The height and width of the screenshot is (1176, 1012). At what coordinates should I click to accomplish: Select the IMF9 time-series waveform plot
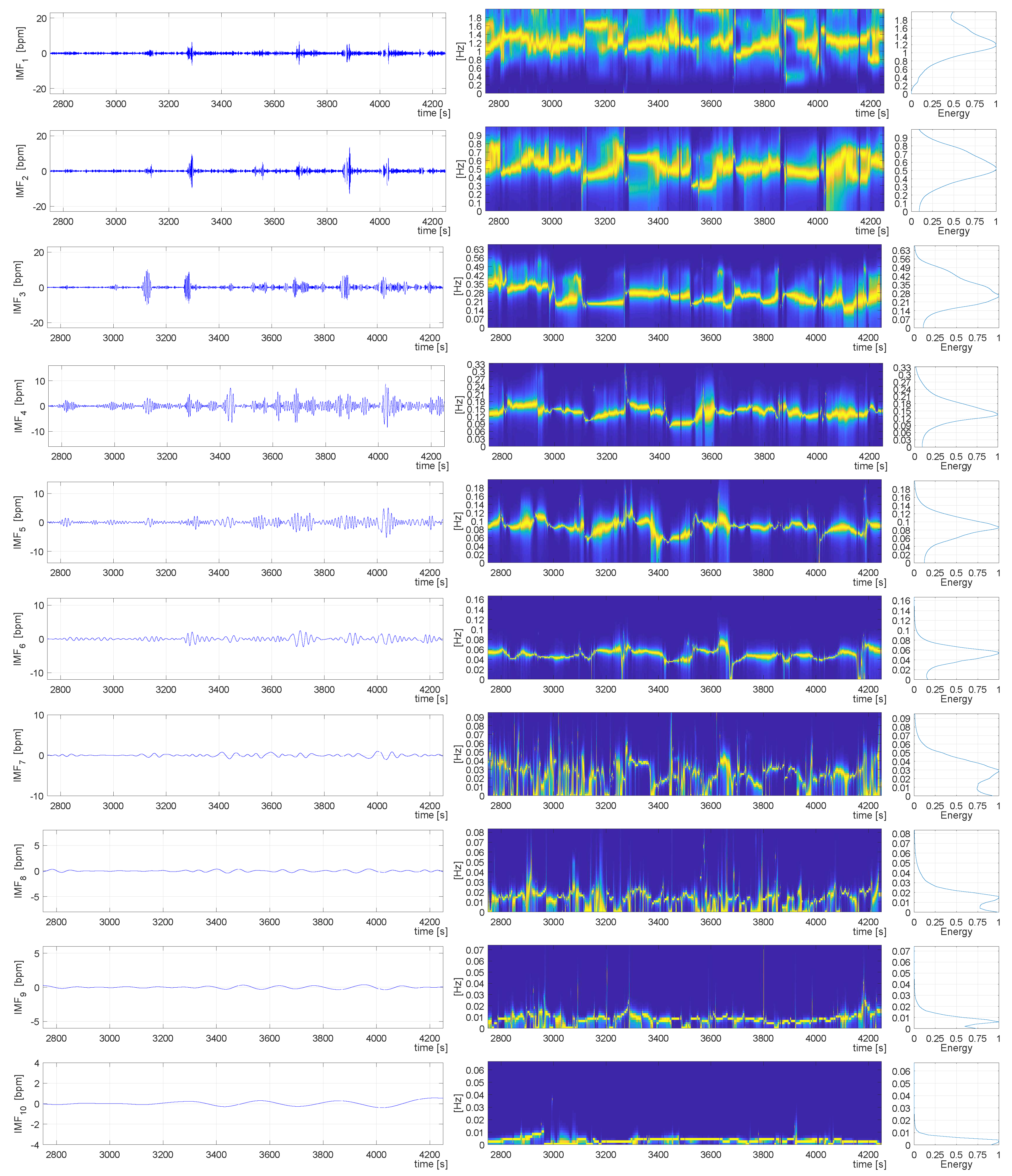(x=243, y=987)
